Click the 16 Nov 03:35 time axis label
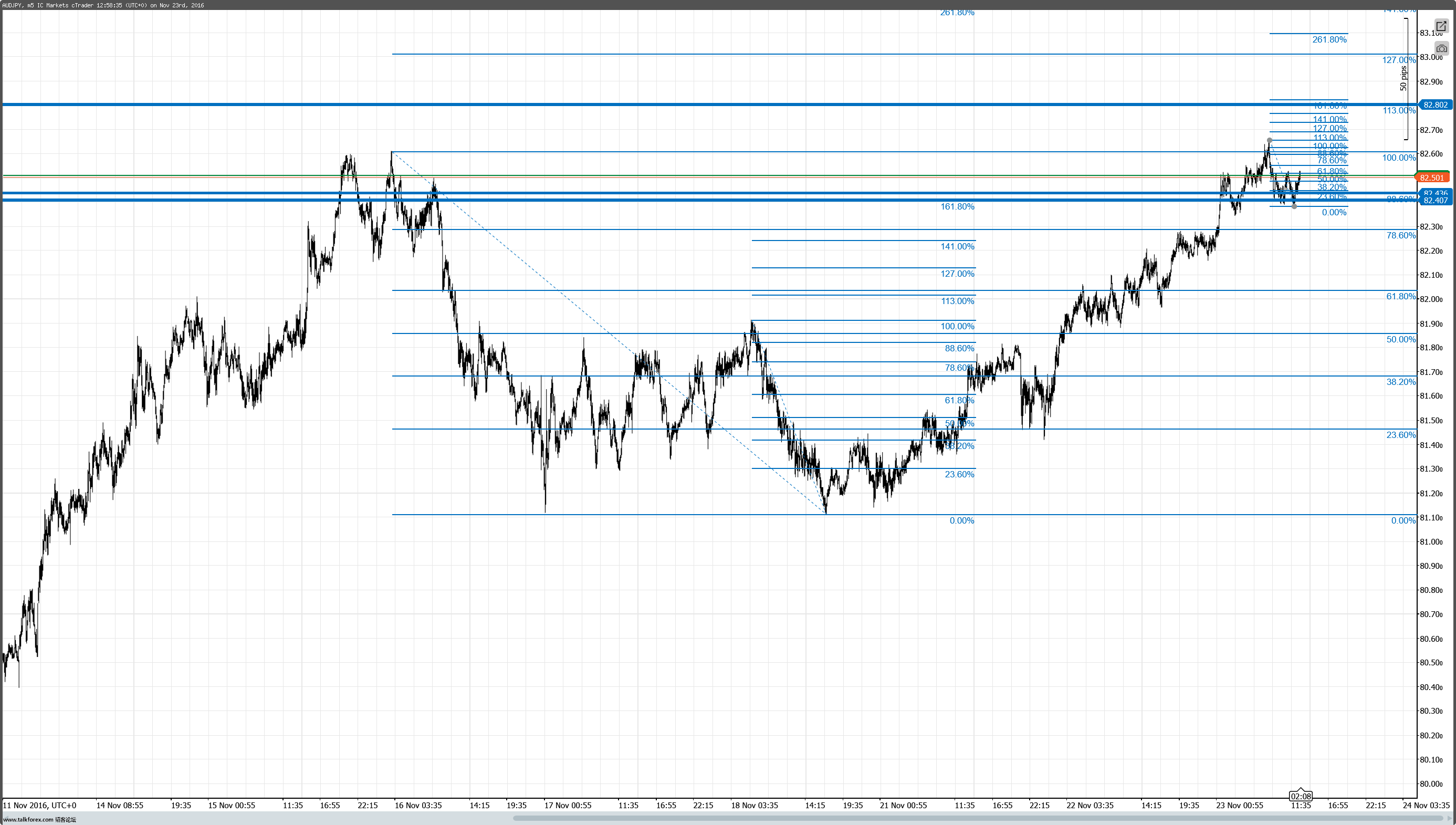 tap(418, 805)
